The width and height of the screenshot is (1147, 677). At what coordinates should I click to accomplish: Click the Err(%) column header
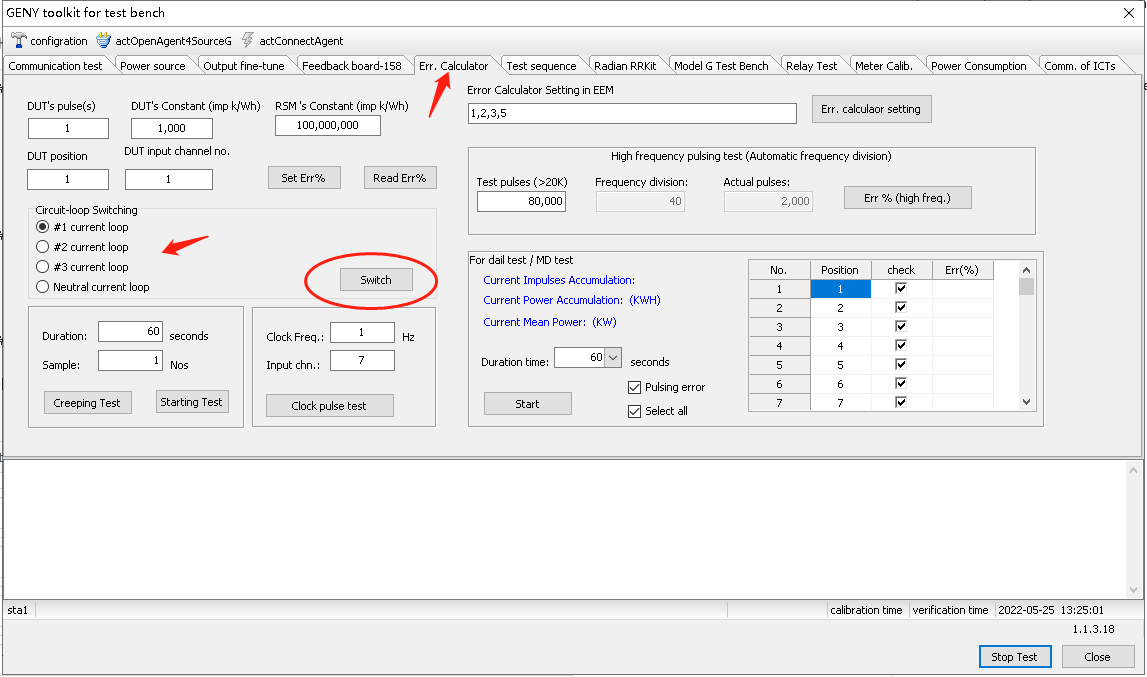pos(962,270)
